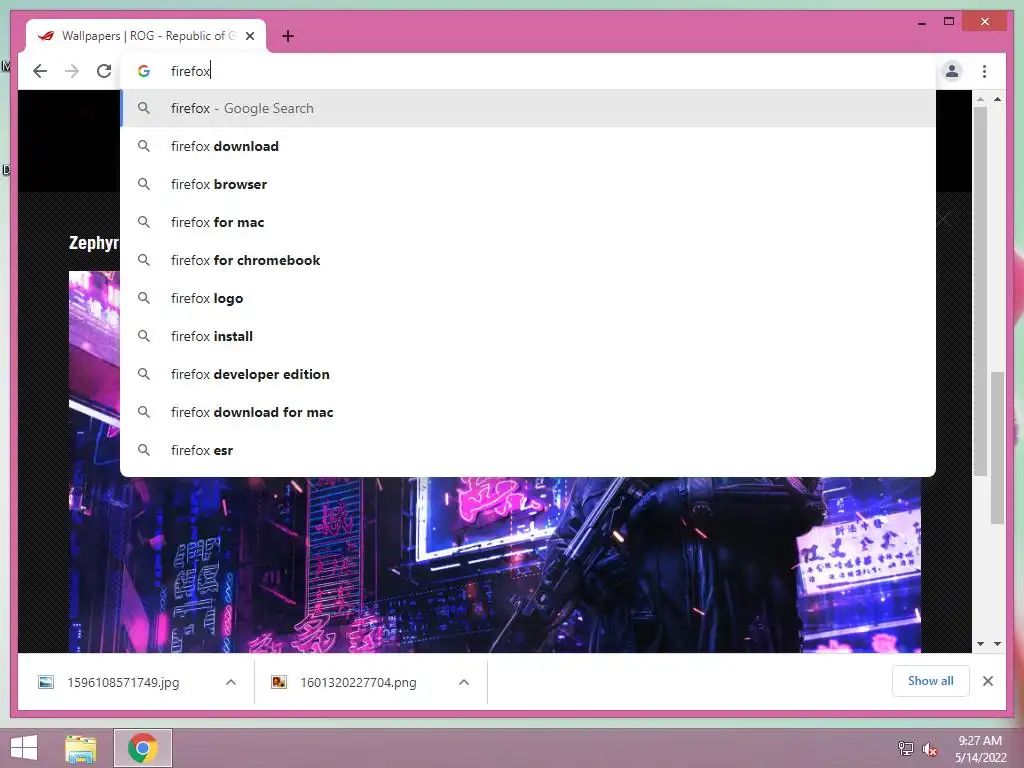Expand options for 1596108571749.jpg download
Screen dimensions: 1024x768
(x=231, y=682)
